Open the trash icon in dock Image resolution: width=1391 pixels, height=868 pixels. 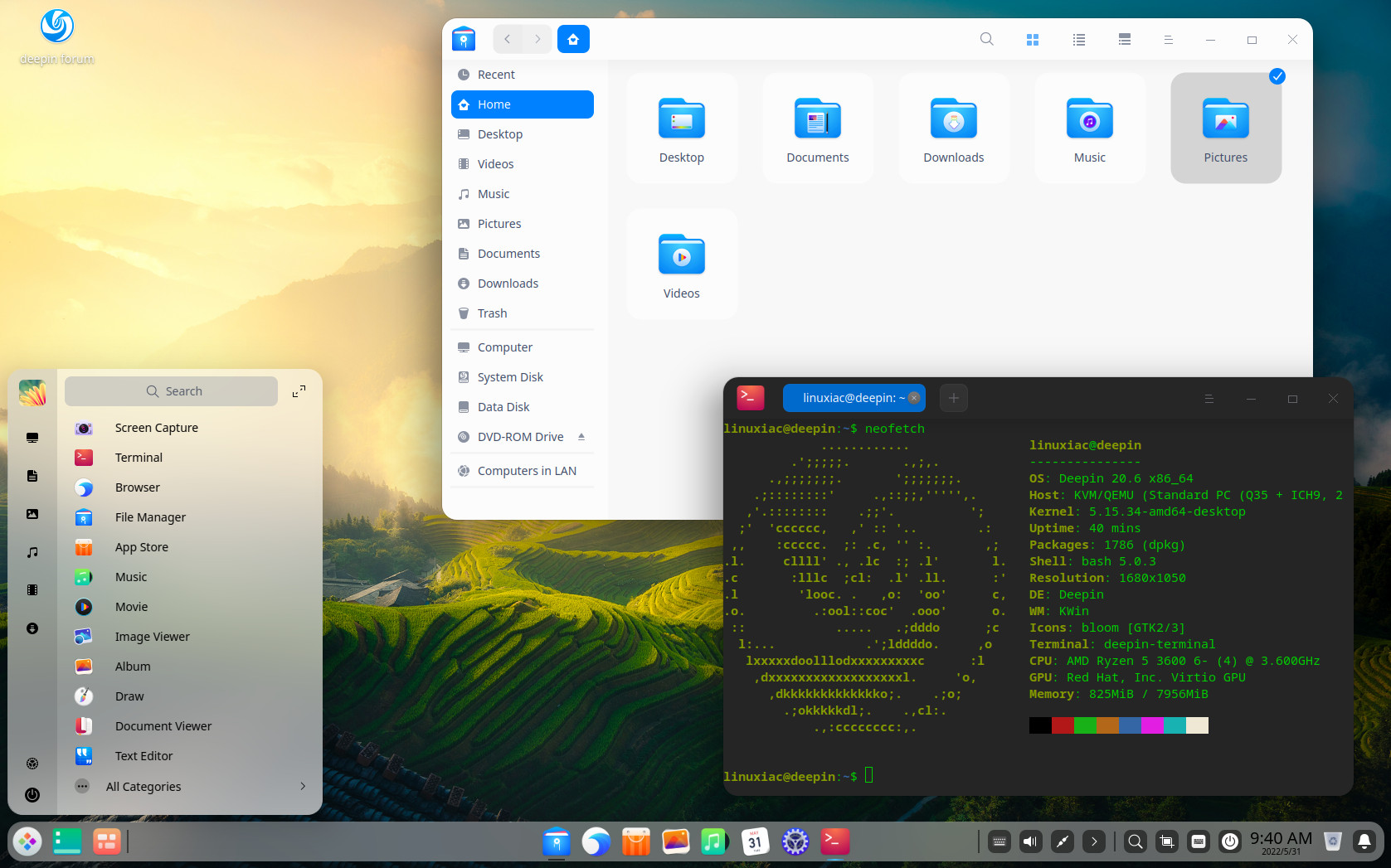pyautogui.click(x=1333, y=841)
